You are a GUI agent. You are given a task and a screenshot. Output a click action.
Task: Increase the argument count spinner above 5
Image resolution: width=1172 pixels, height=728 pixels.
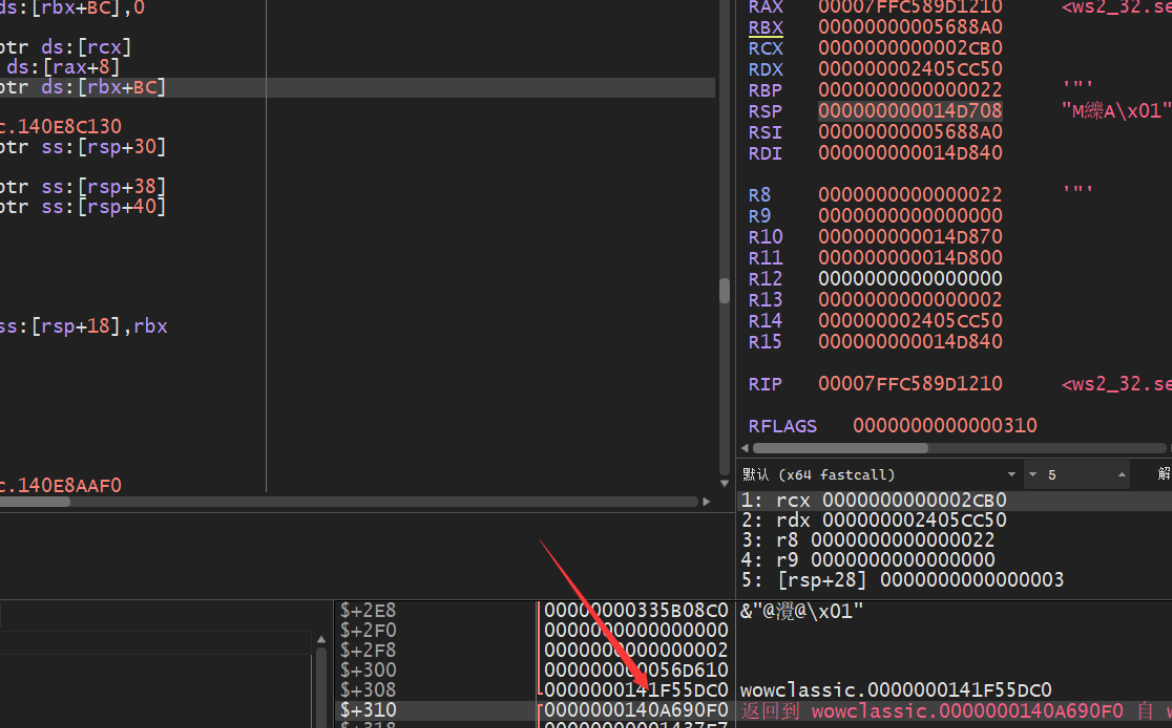1121,475
